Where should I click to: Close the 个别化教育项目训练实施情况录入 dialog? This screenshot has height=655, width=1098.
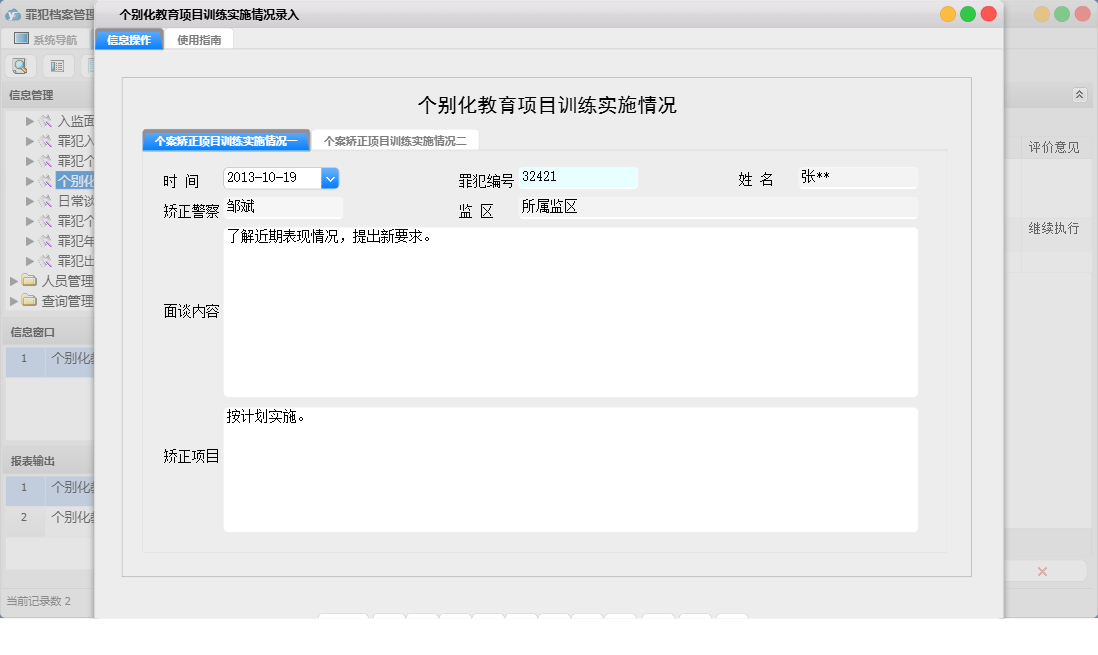click(x=988, y=14)
